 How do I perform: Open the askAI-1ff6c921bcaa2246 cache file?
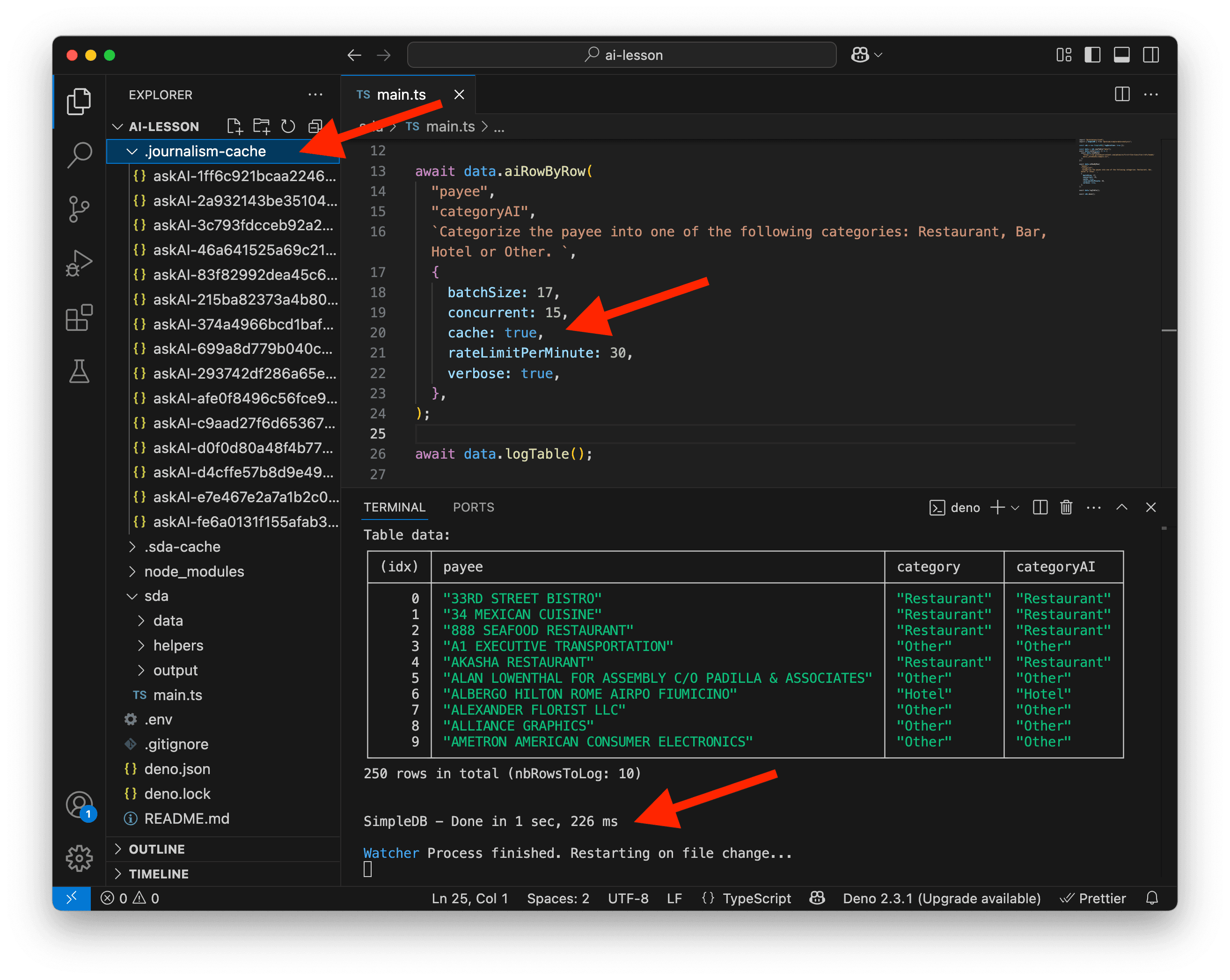point(223,176)
